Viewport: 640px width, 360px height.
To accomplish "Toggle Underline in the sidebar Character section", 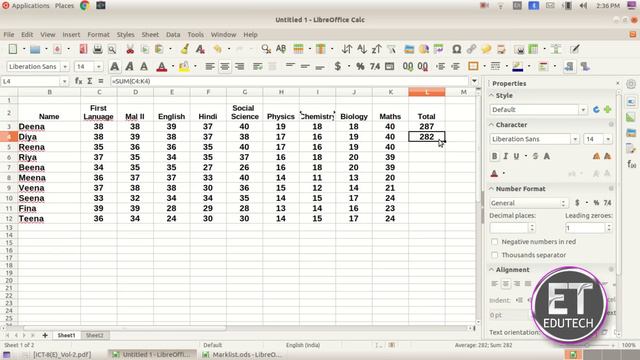I will tap(516, 156).
